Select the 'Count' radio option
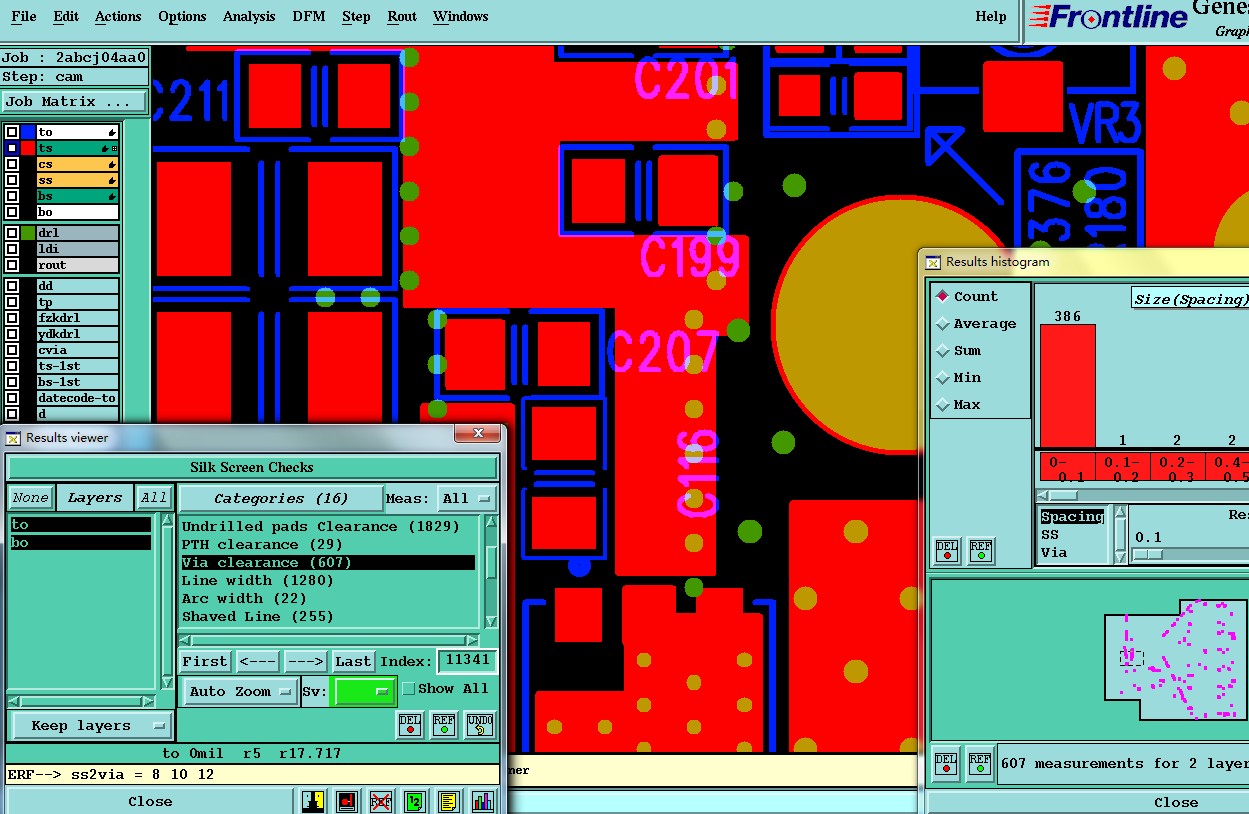Image resolution: width=1249 pixels, height=814 pixels. click(942, 296)
